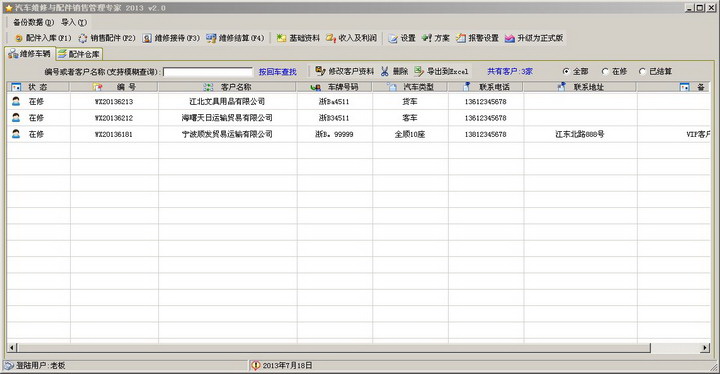Click the person icon for WX20136181 row
Image resolution: width=720 pixels, height=374 pixels.
16,134
